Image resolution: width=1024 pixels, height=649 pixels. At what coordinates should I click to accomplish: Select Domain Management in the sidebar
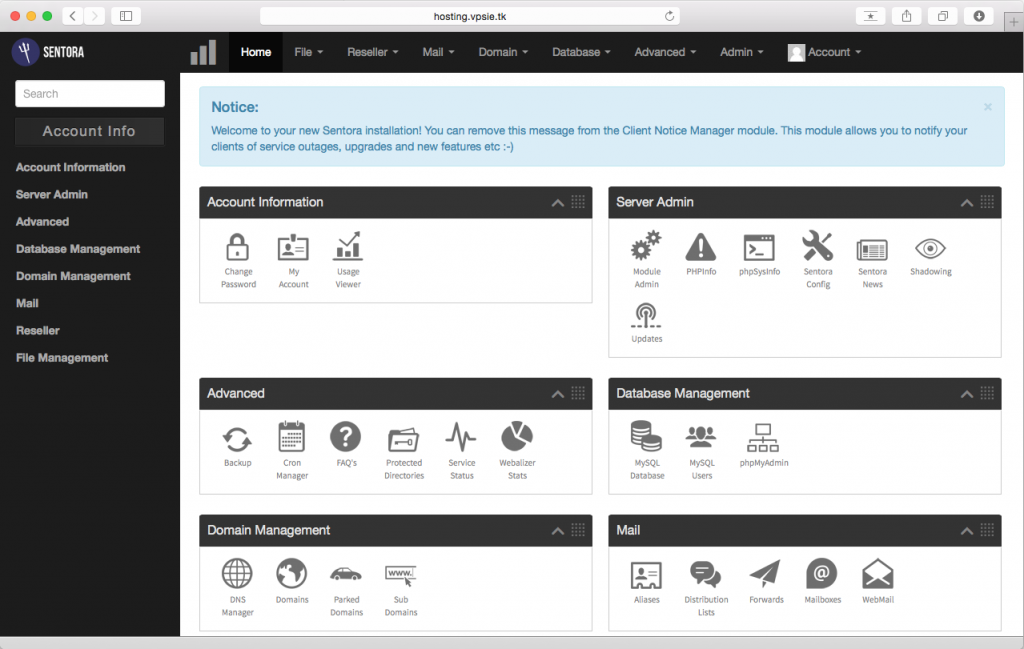click(73, 276)
